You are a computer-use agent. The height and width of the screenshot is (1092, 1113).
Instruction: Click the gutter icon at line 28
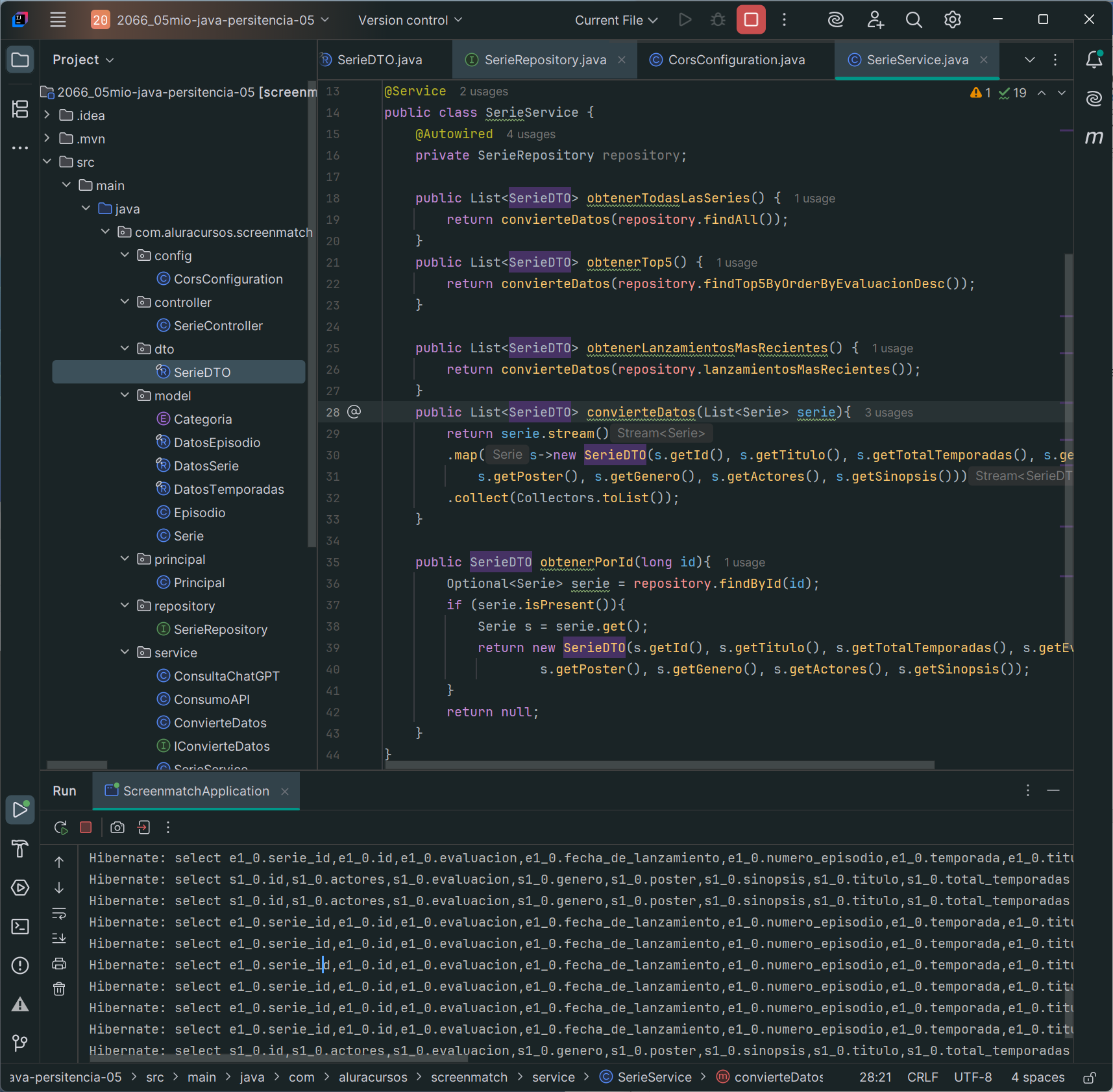tap(354, 412)
